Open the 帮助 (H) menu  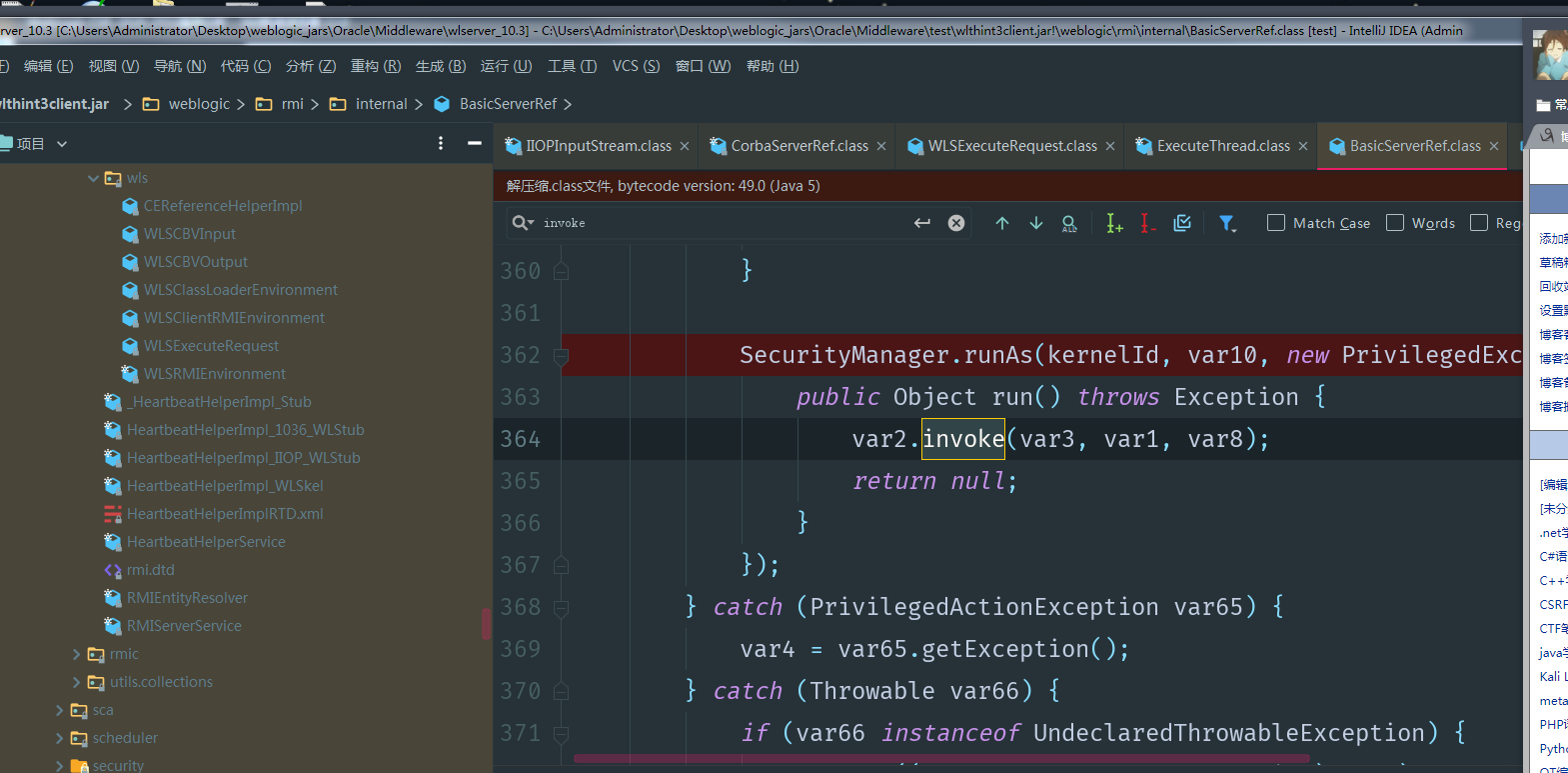pos(773,66)
